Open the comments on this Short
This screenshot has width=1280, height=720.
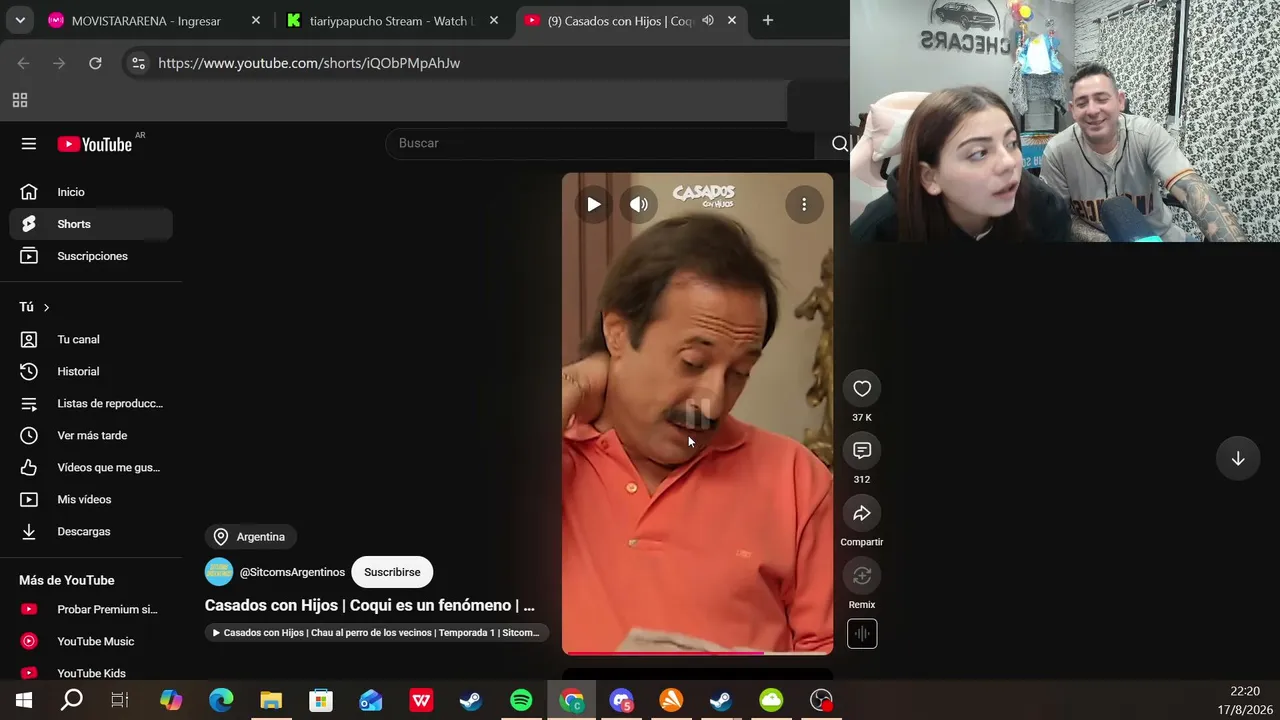click(x=862, y=451)
